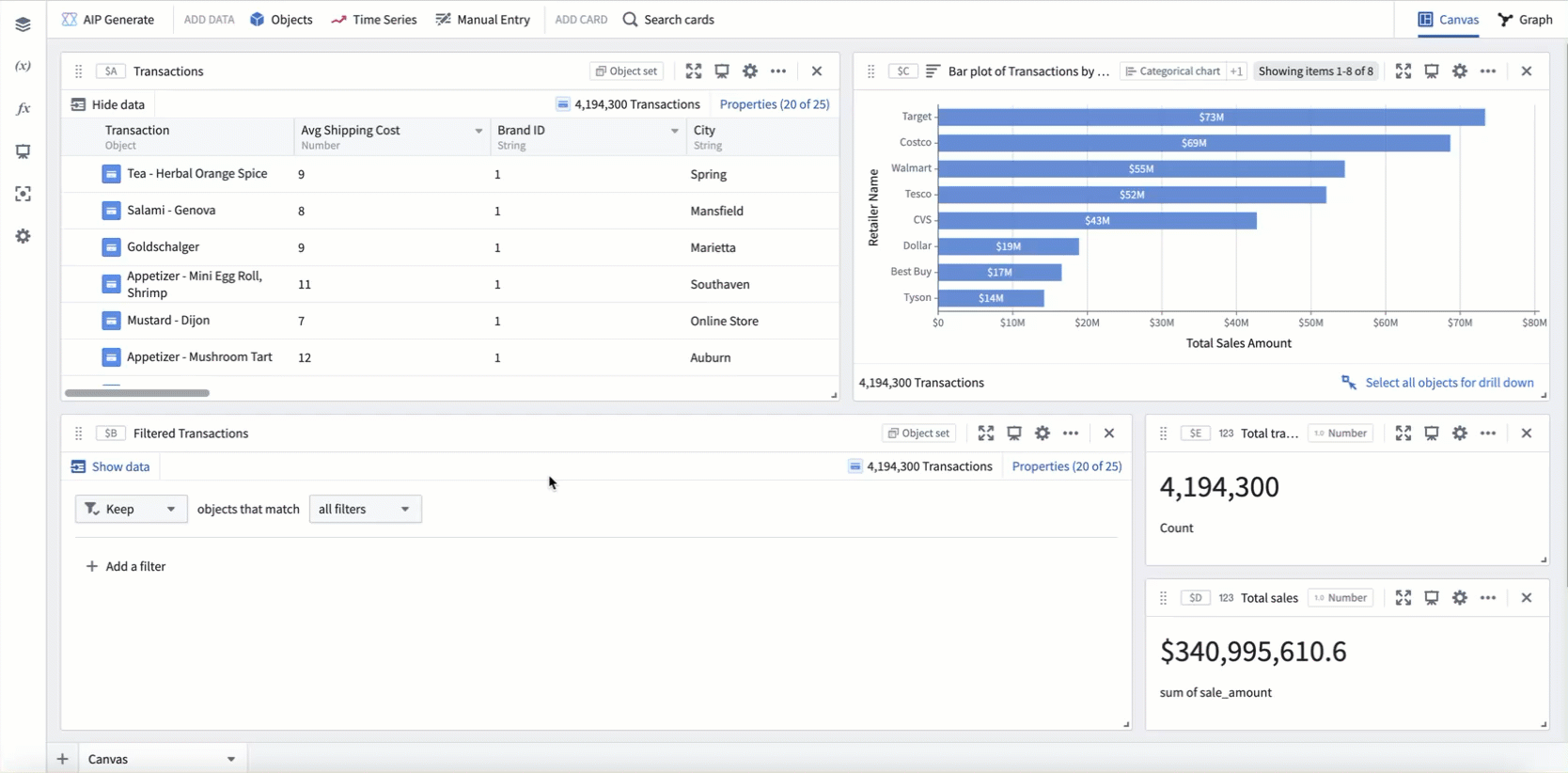Hide data in Transactions card
Screen dimensions: 1568x773
point(108,104)
